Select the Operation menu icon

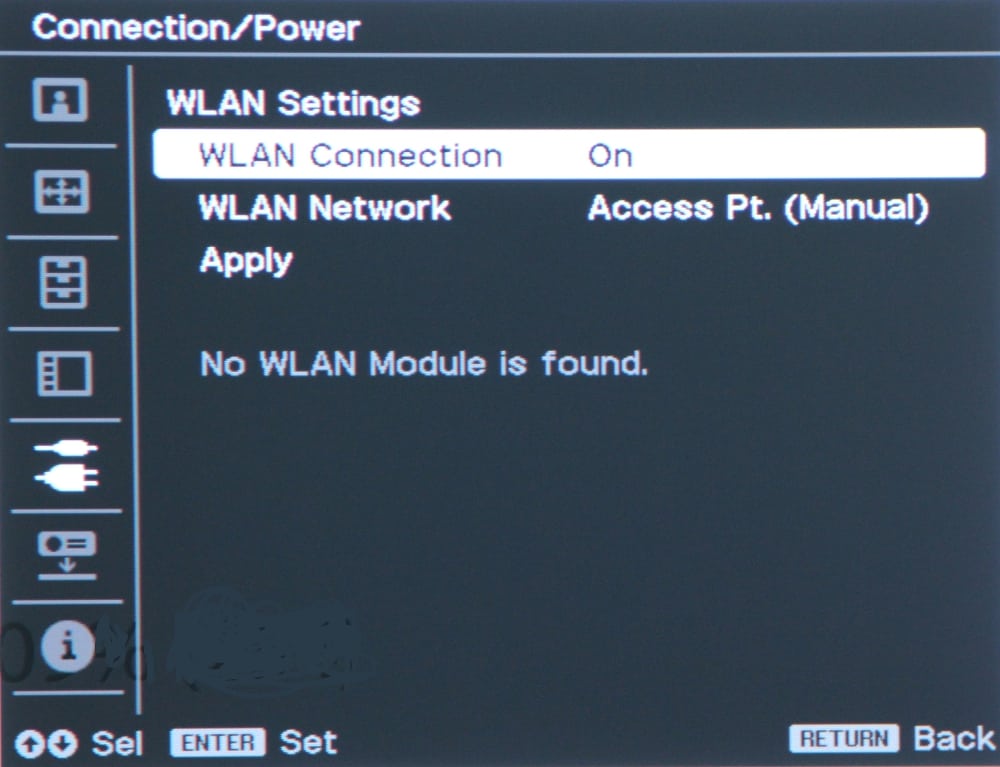[64, 374]
